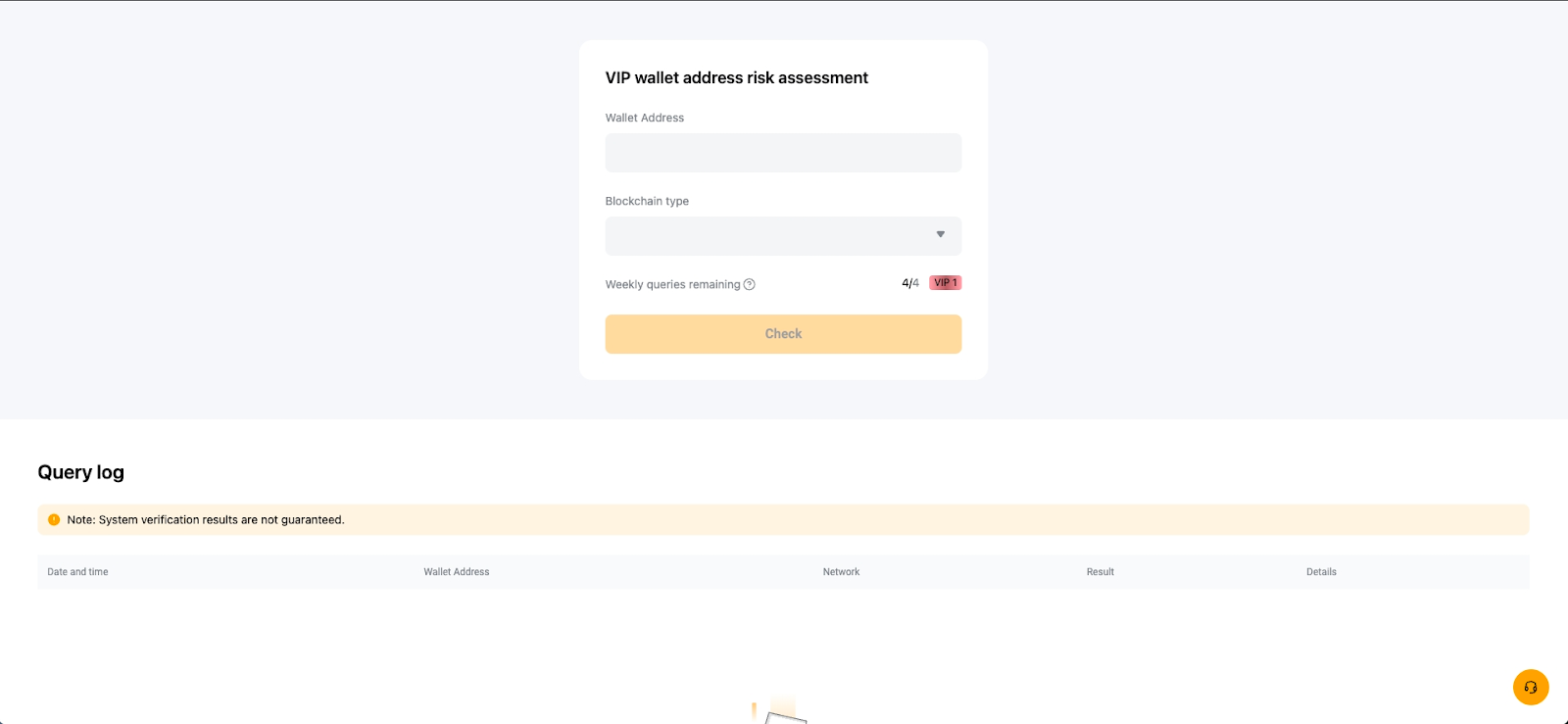Click the Result column header

click(x=1100, y=572)
